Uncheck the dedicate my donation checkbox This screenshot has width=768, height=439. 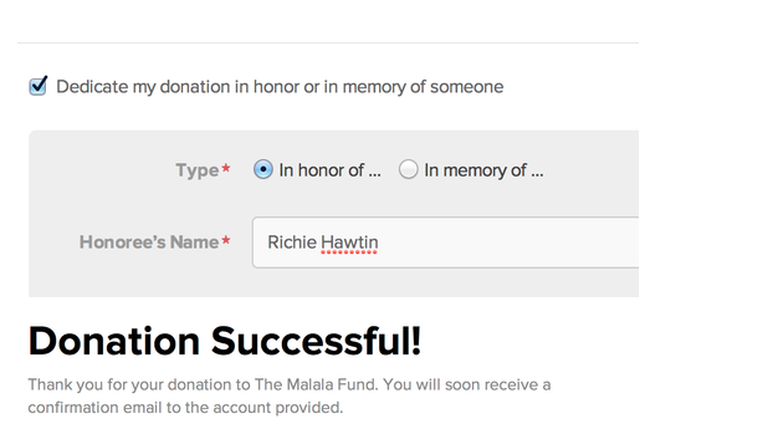tap(38, 87)
